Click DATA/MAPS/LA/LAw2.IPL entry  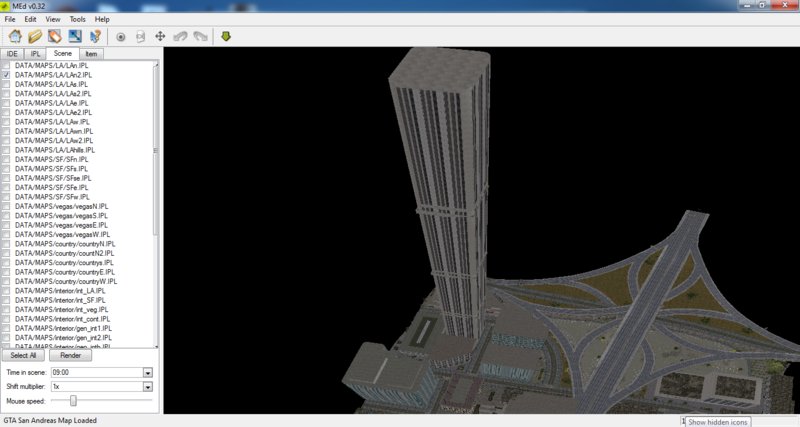(x=54, y=140)
